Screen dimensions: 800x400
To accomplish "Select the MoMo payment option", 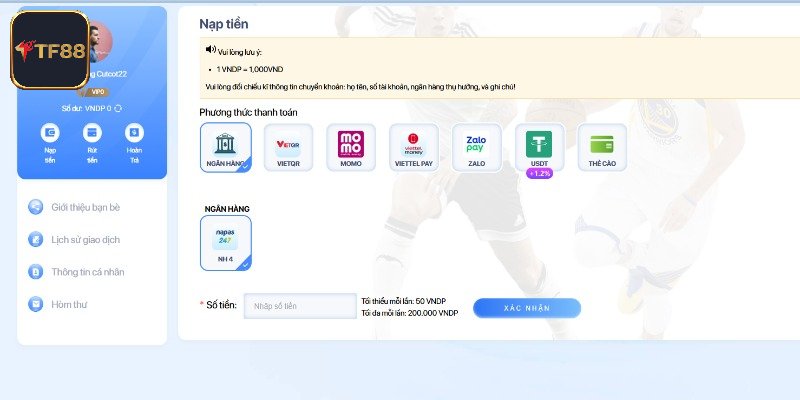I will pyautogui.click(x=351, y=147).
